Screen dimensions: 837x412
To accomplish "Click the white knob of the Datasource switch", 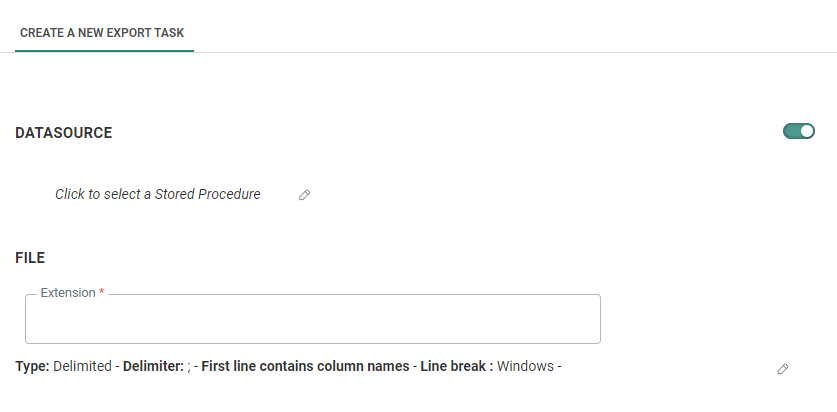I will (807, 131).
